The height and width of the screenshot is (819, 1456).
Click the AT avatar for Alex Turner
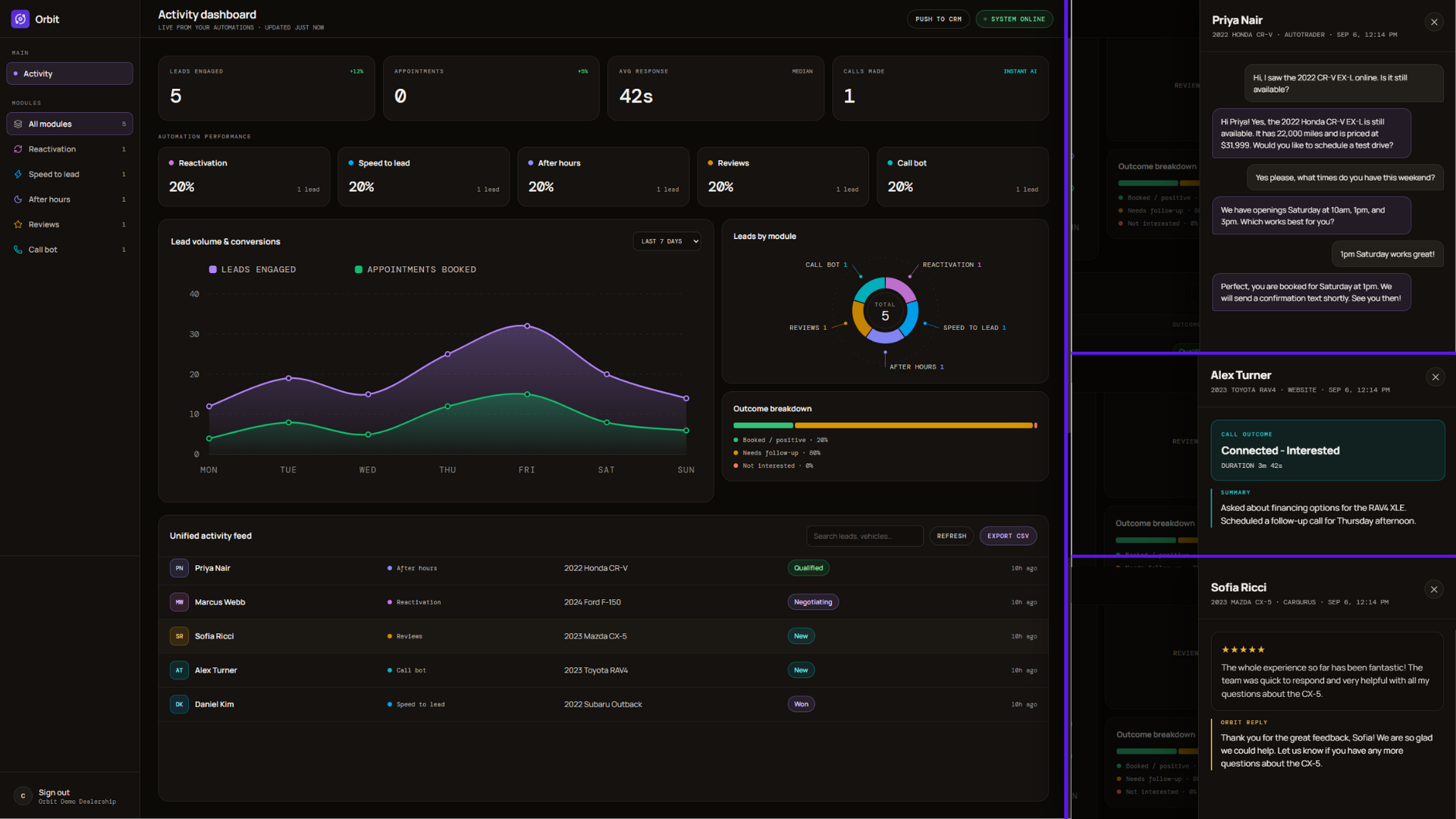179,670
